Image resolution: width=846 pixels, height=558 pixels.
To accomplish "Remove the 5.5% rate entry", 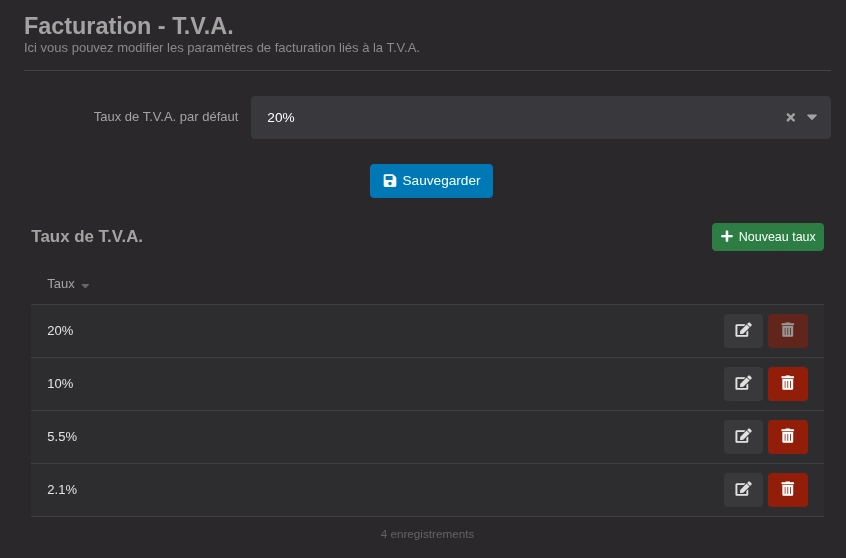I will click(788, 436).
